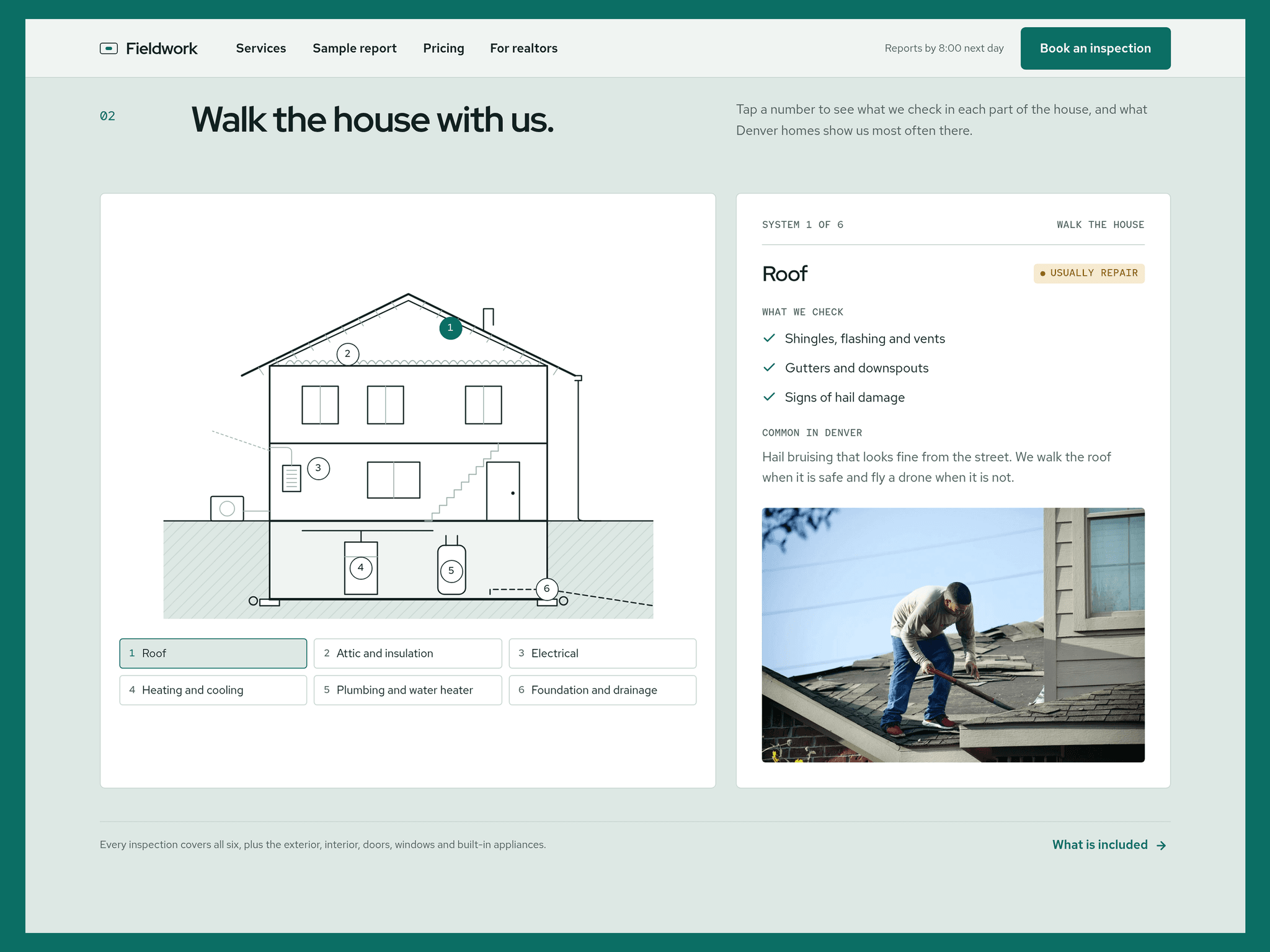
Task: Select the Attic and insulation tab
Action: coord(407,653)
